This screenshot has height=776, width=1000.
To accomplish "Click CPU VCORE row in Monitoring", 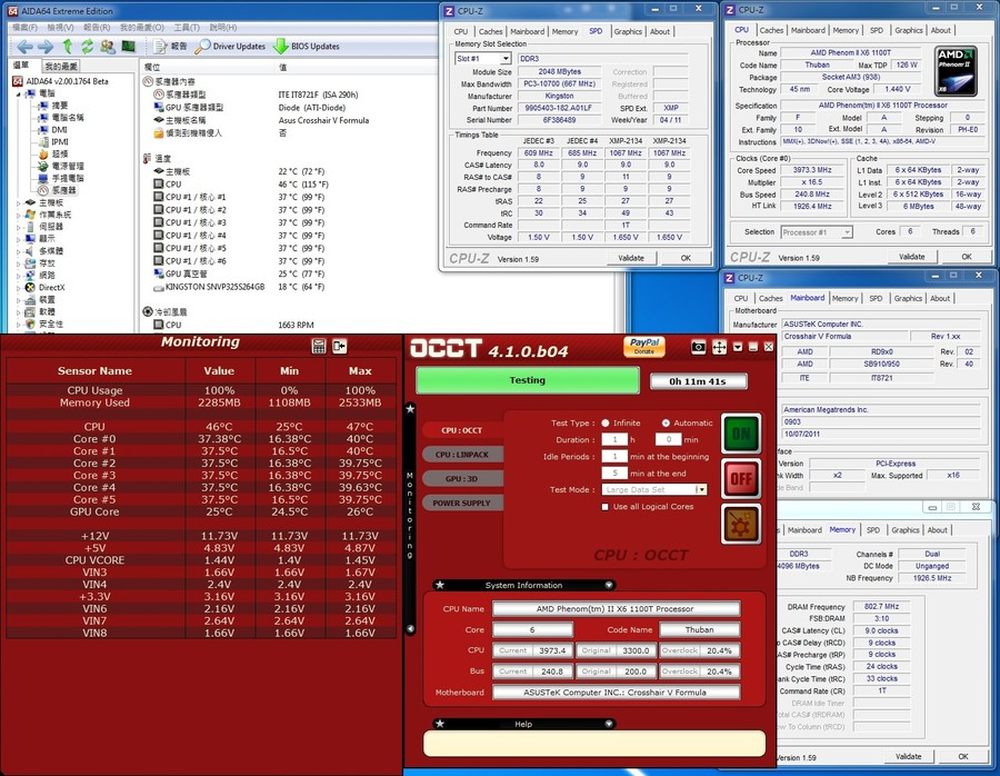I will (x=201, y=560).
